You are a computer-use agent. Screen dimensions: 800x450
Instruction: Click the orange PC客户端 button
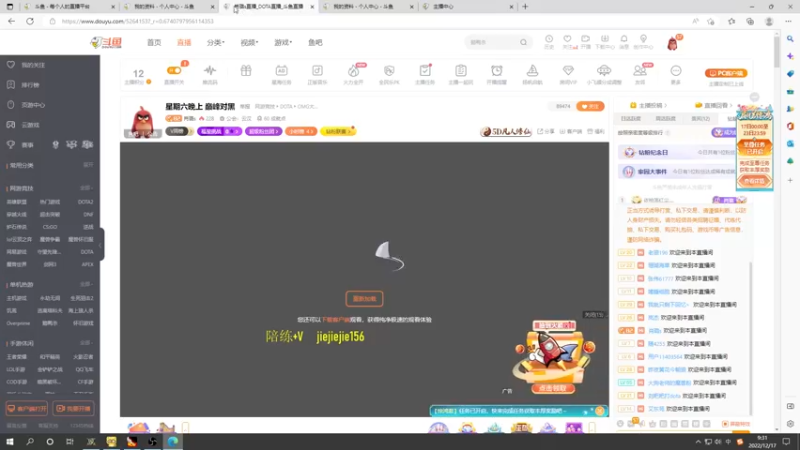tap(726, 73)
